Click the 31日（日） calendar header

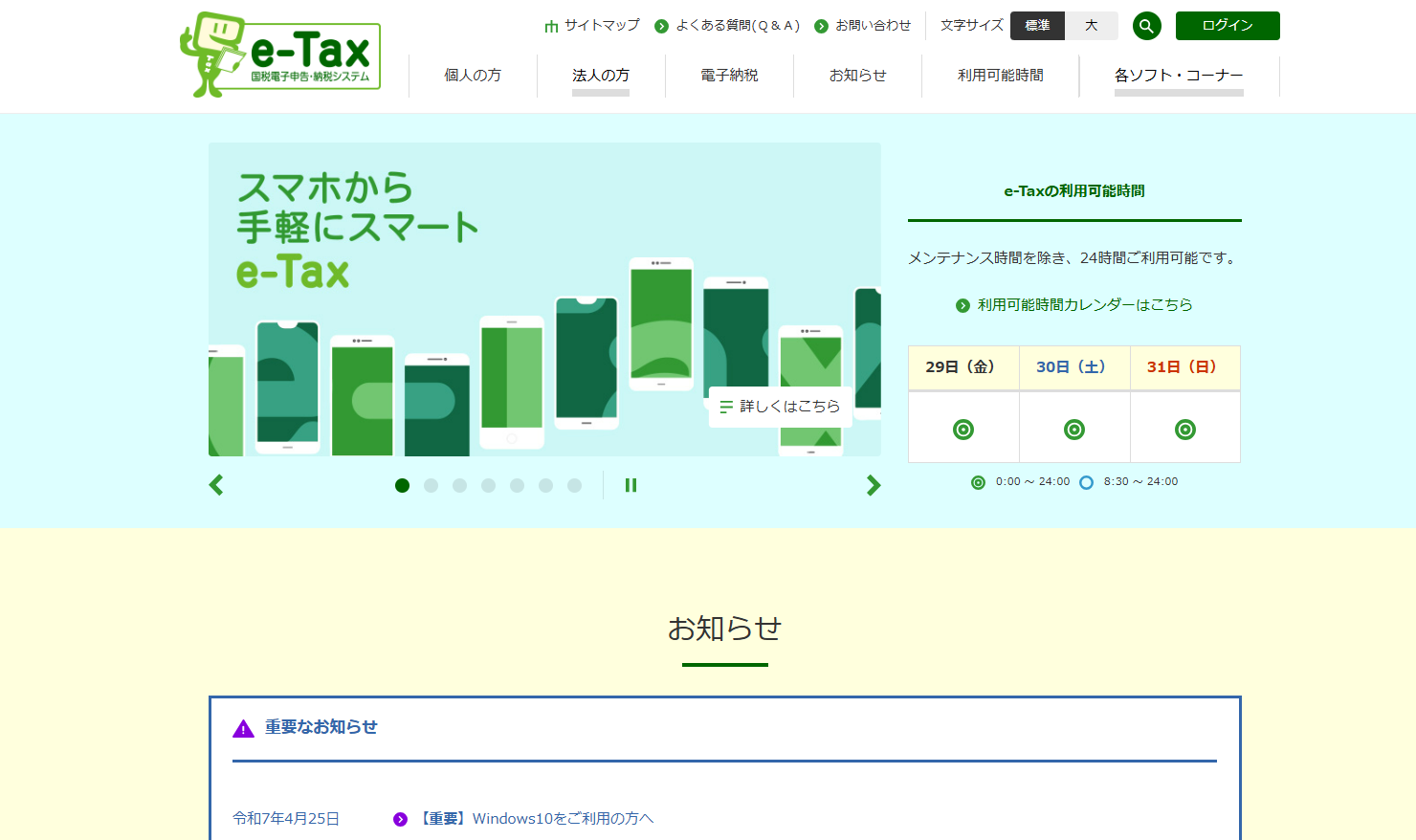1185,367
